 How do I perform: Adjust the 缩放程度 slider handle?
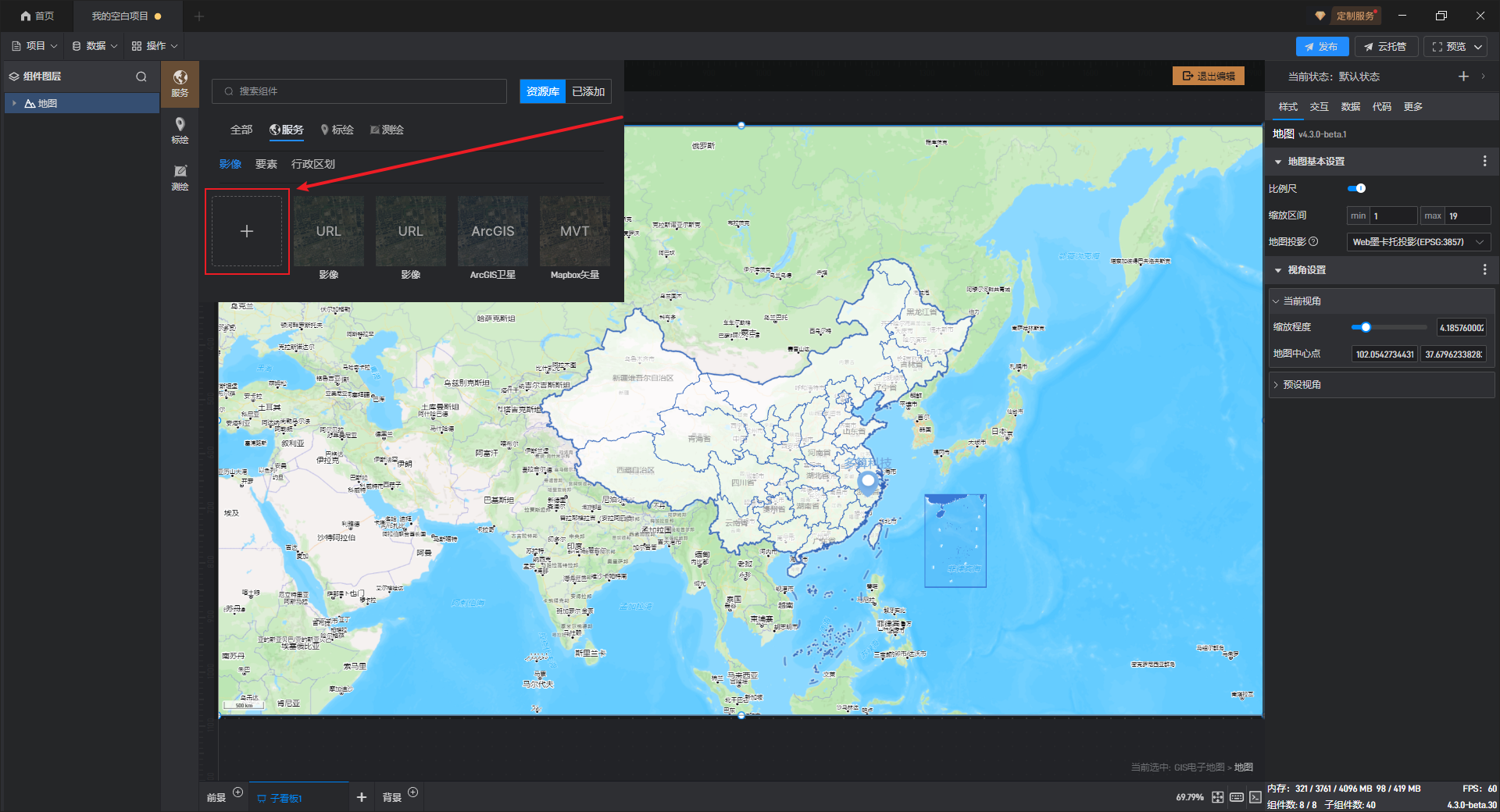tap(1366, 327)
